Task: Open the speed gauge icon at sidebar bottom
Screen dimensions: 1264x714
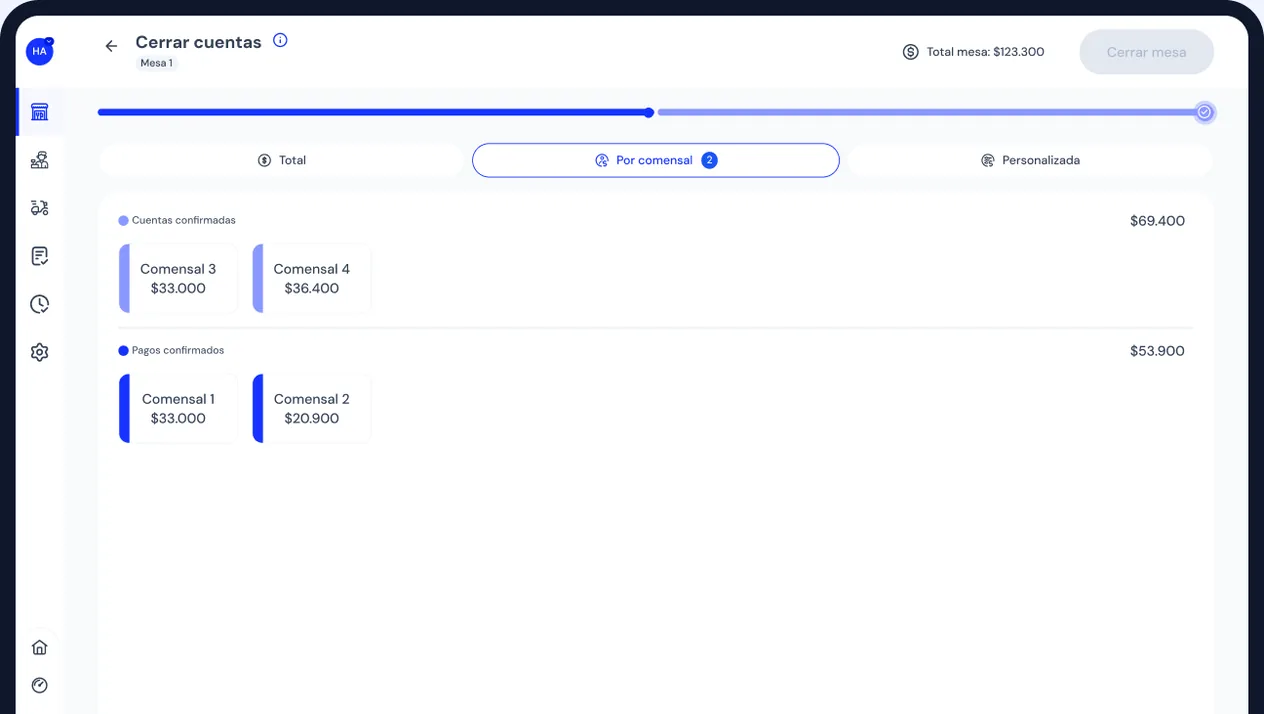Action: coord(40,685)
